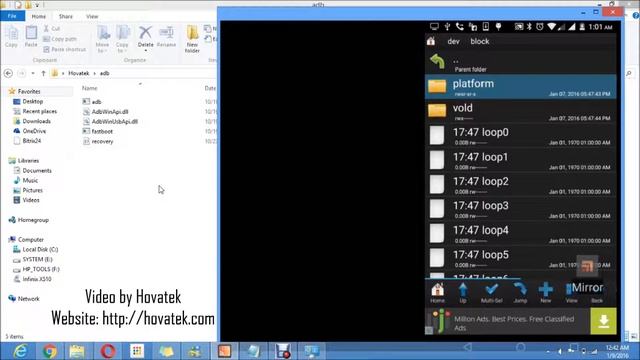Image resolution: width=640 pixels, height=360 pixels.
Task: Open File Explorer taskbar icon
Action: coord(77,351)
